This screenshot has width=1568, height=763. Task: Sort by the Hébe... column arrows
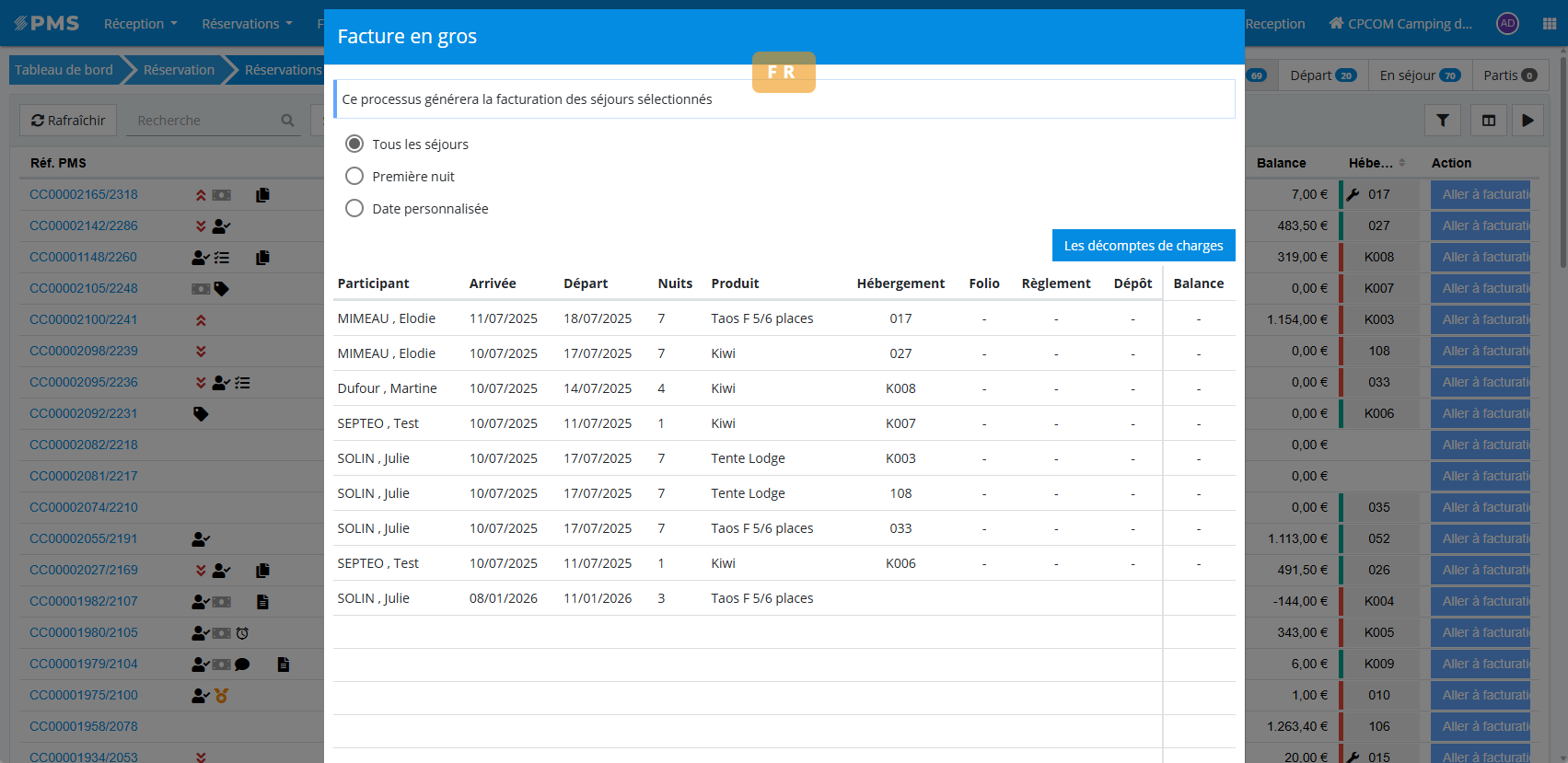point(1402,163)
